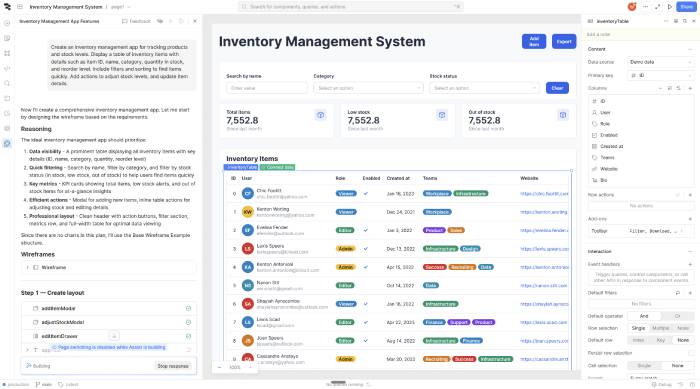
Task: Set Default operator to Or
Action: (x=677, y=316)
